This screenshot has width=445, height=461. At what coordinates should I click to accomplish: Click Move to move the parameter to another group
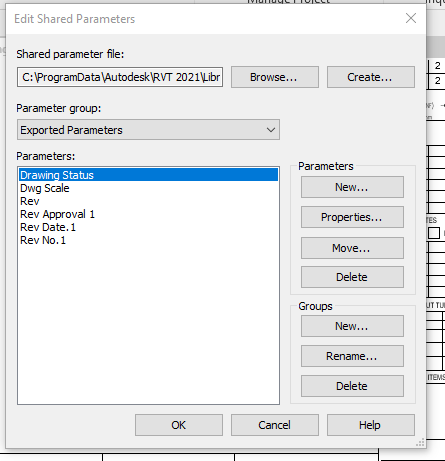coord(352,248)
